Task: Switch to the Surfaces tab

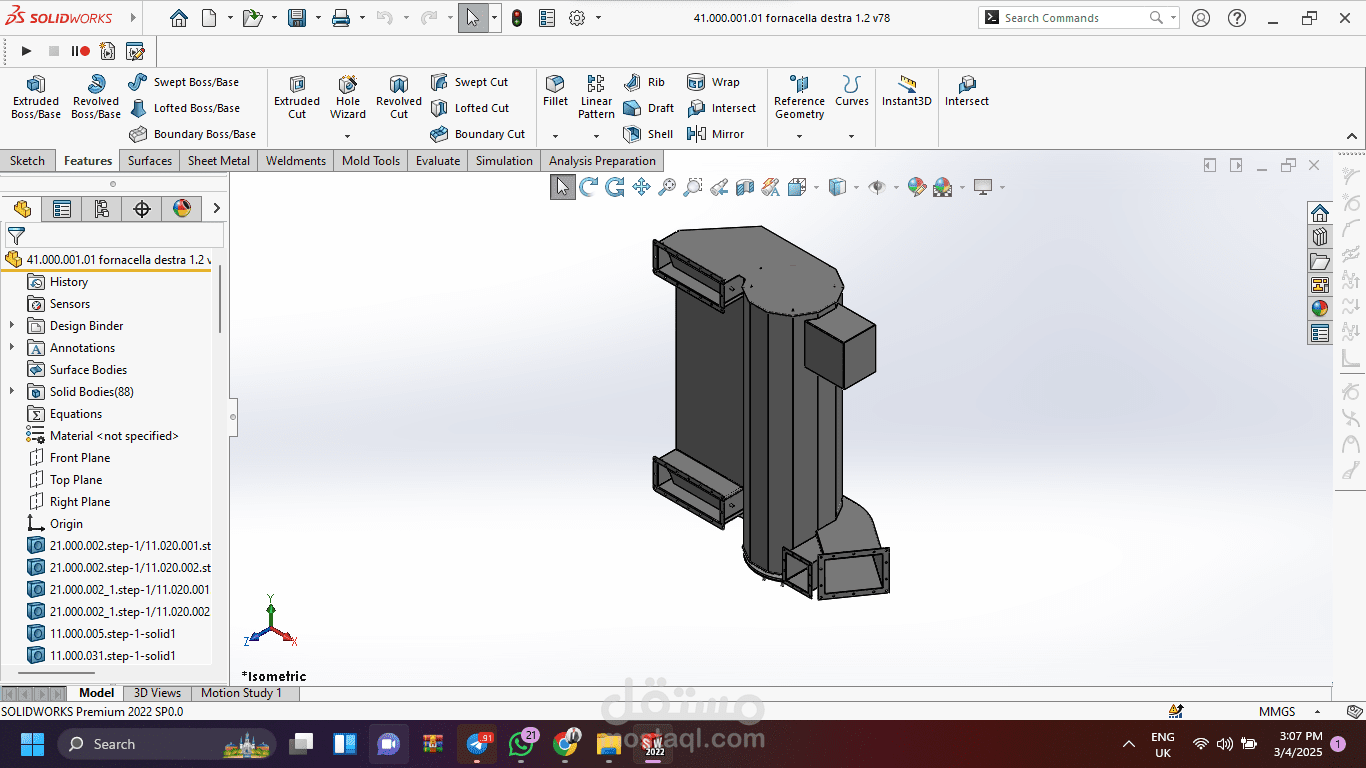Action: click(x=150, y=161)
